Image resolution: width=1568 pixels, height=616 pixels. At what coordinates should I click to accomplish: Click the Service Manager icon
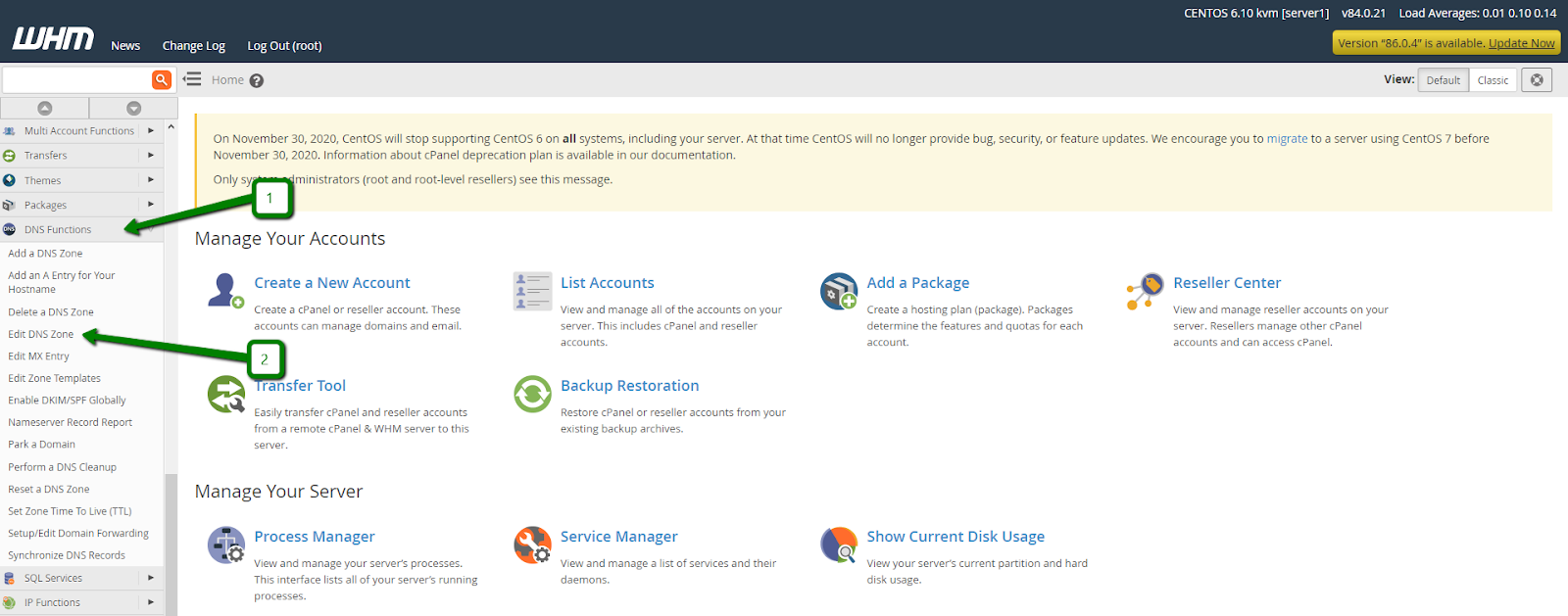[x=532, y=545]
